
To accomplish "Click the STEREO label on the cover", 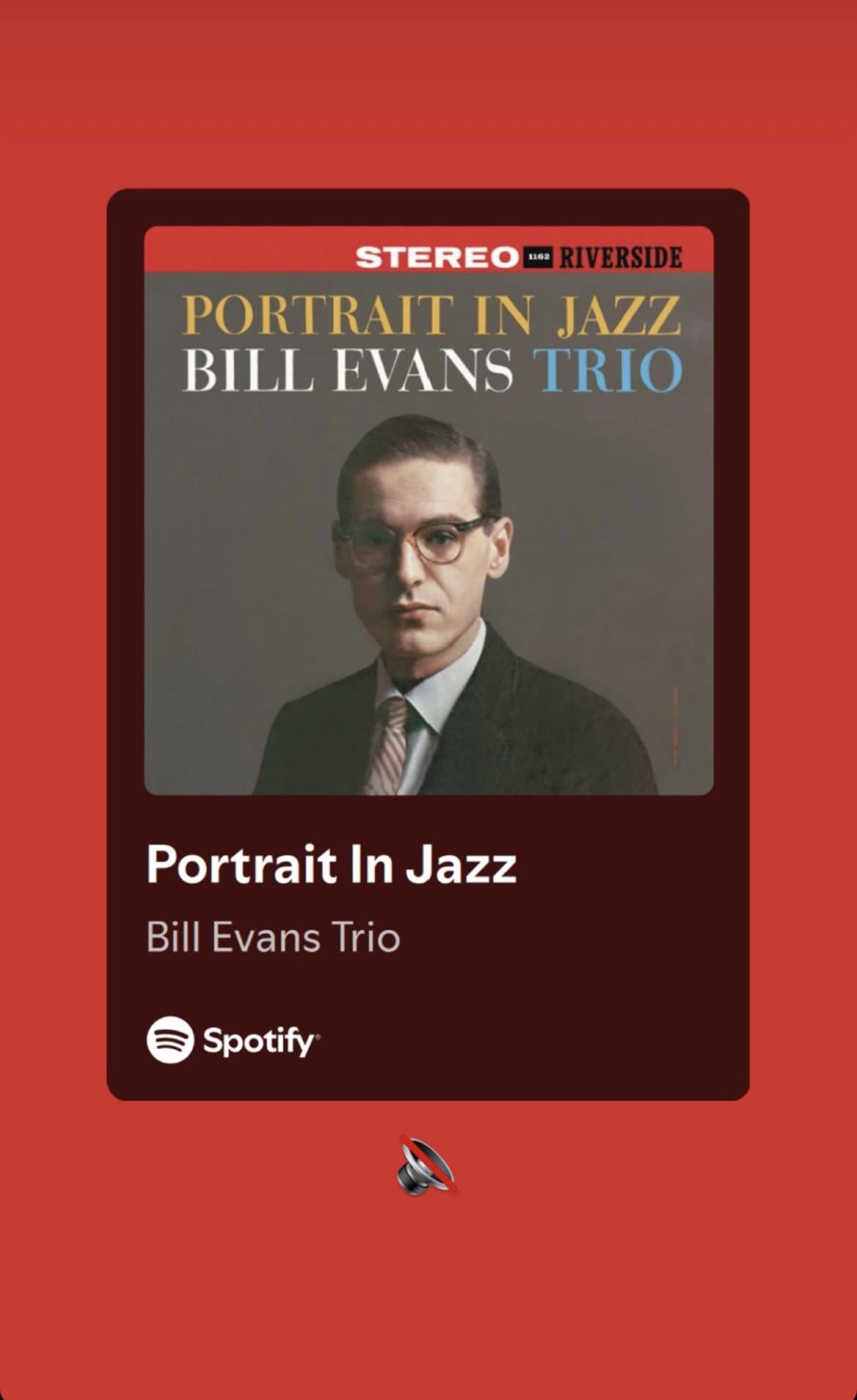I will coord(437,257).
